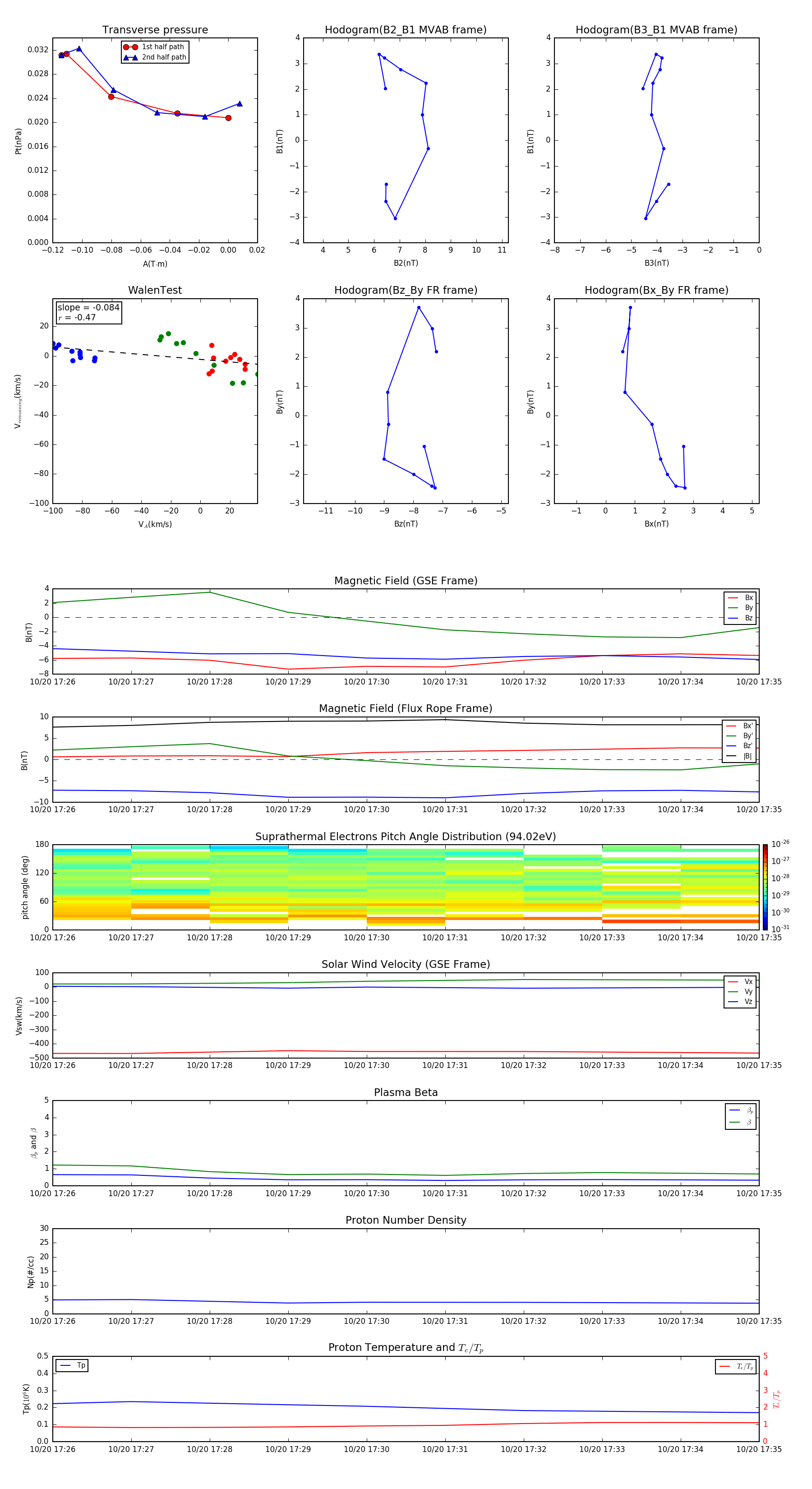Click the "Bz(nT)" x-axis label
The height and width of the screenshot is (1489, 812).
406,524
